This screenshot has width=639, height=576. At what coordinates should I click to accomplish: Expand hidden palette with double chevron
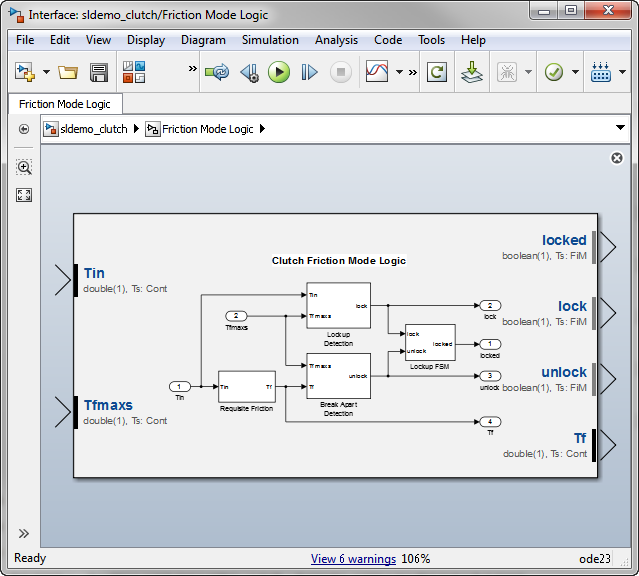coord(24,533)
